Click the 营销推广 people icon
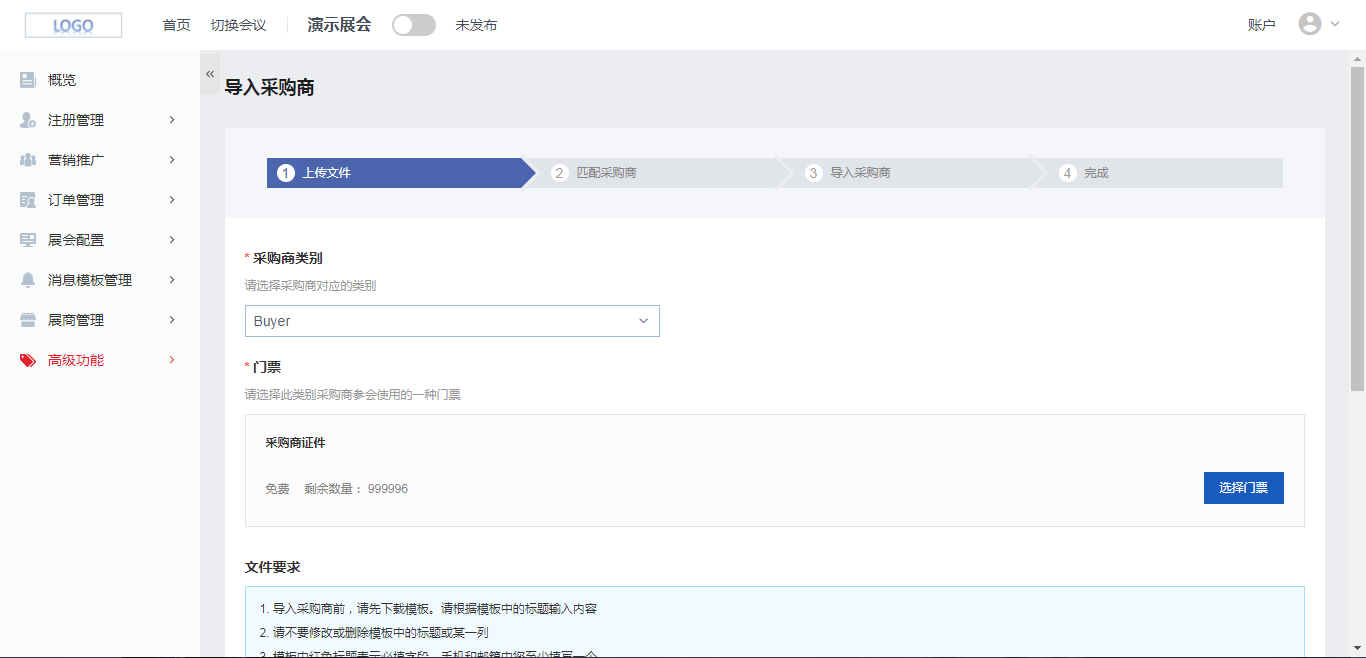 (28, 160)
